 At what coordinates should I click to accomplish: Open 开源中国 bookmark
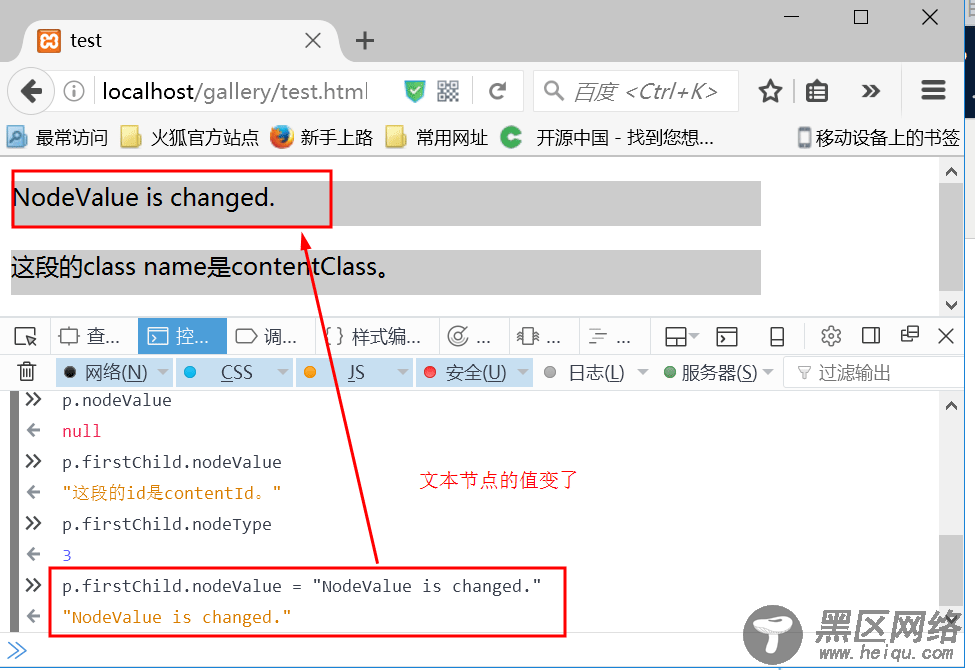(608, 137)
